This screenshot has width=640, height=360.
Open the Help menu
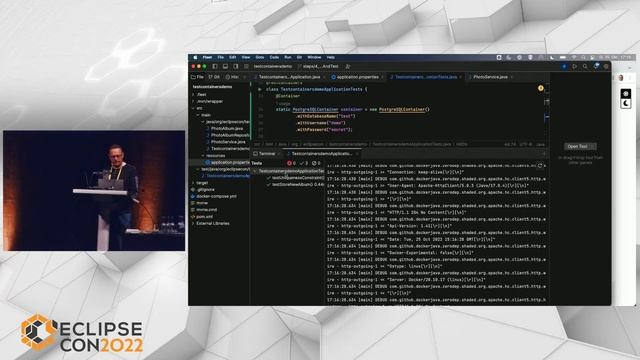331,58
